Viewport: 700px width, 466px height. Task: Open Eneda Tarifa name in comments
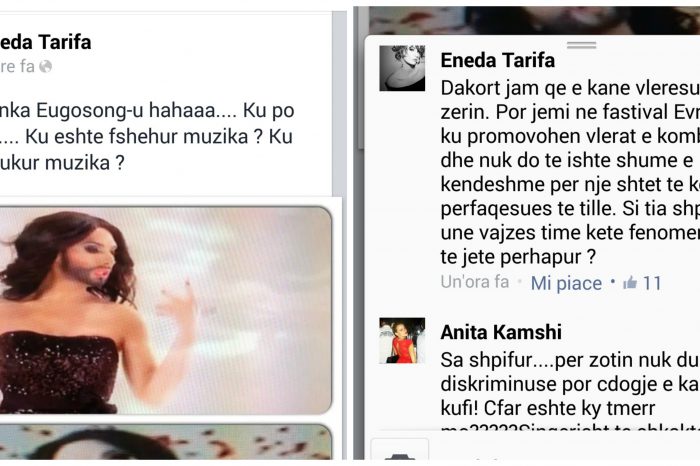point(497,60)
